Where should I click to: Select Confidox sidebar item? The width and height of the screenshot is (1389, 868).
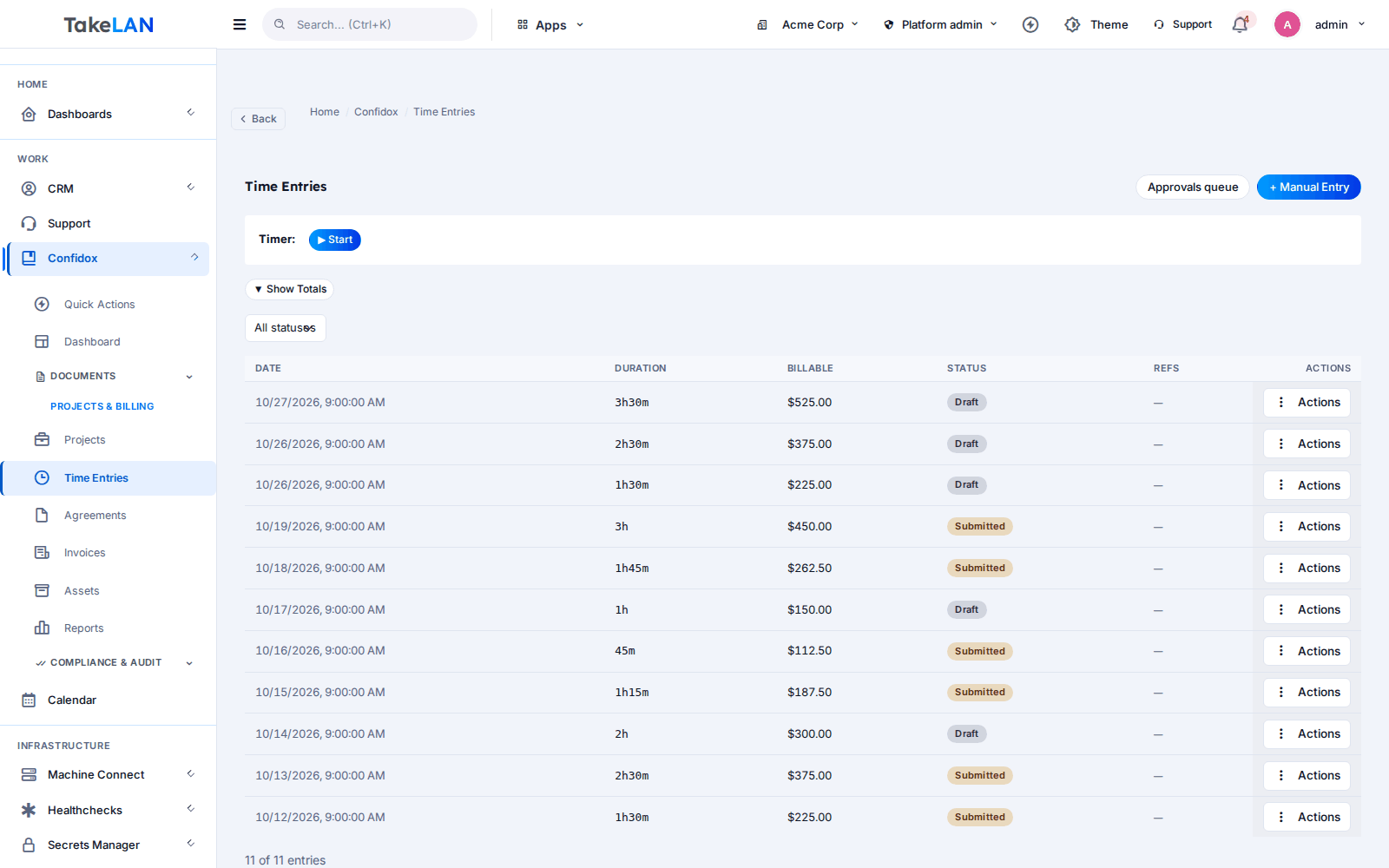[109, 259]
